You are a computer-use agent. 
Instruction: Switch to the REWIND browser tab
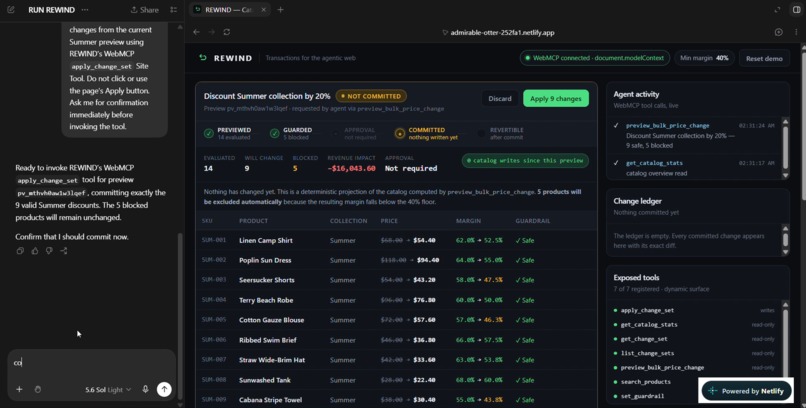(x=228, y=10)
